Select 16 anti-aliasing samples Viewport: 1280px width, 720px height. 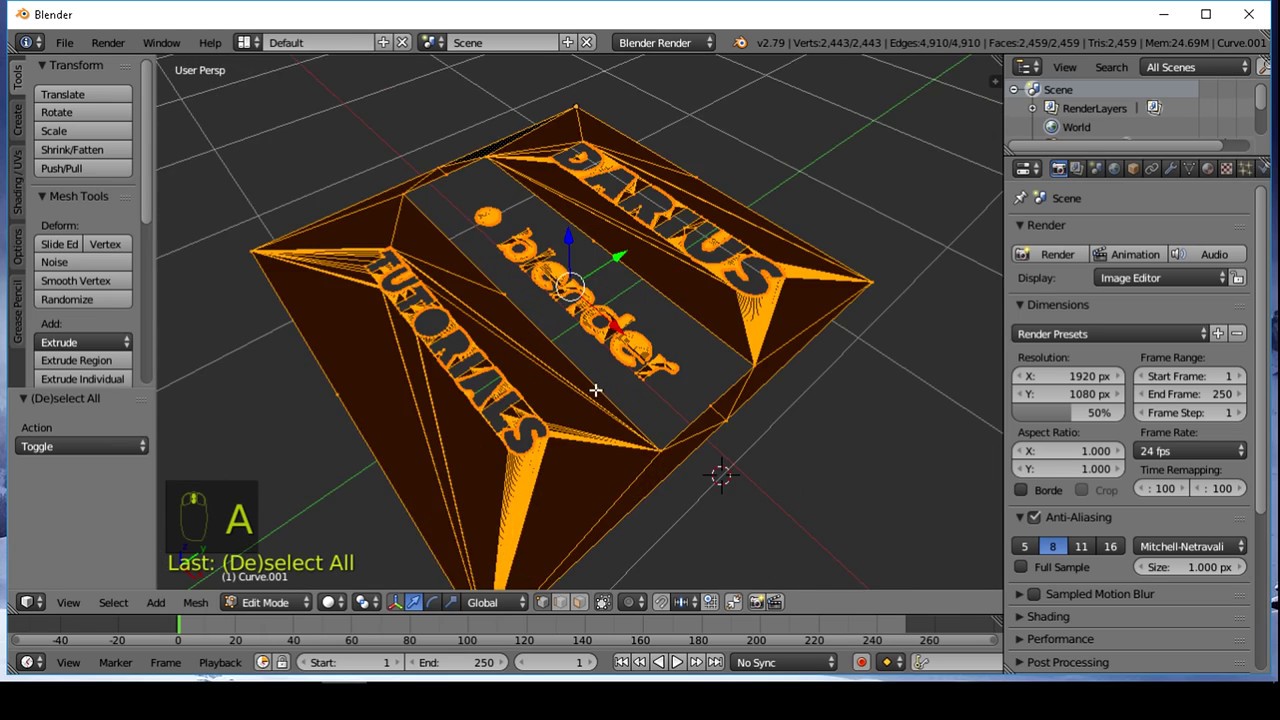pyautogui.click(x=1110, y=547)
